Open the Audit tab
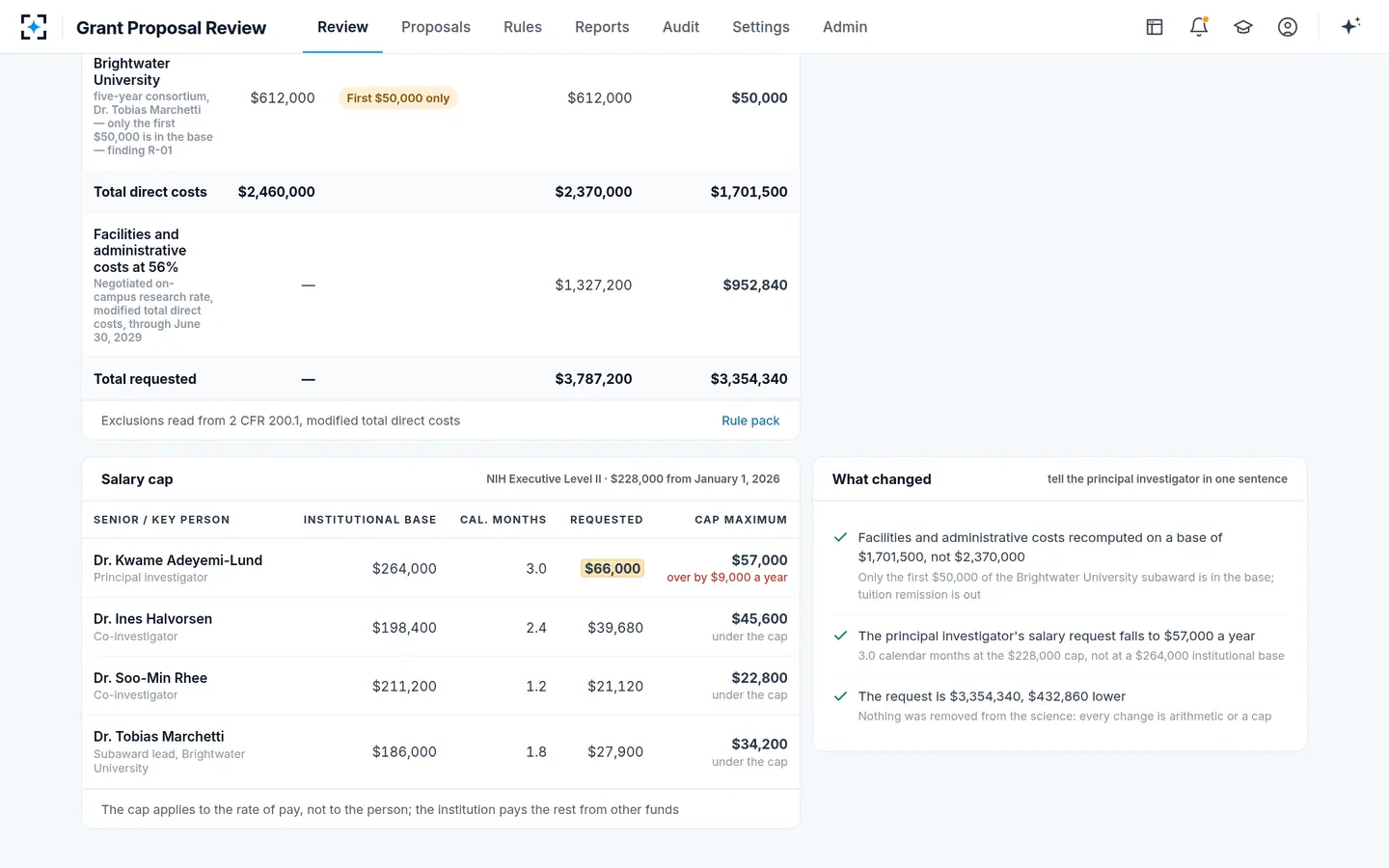1389x868 pixels. click(681, 27)
